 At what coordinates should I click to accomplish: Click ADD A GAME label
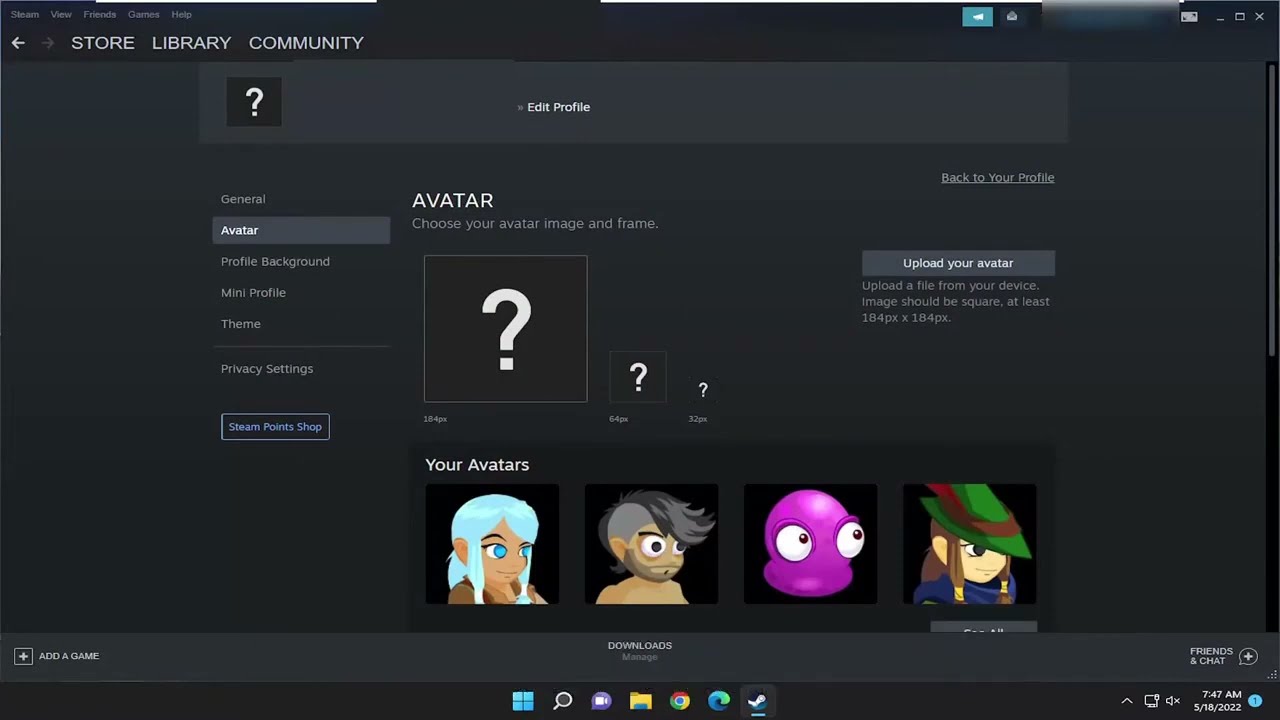click(x=69, y=656)
